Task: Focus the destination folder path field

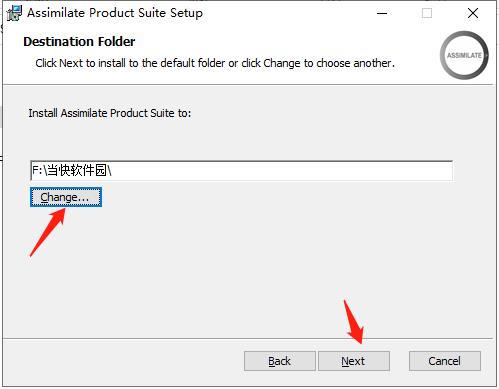Action: (241, 171)
